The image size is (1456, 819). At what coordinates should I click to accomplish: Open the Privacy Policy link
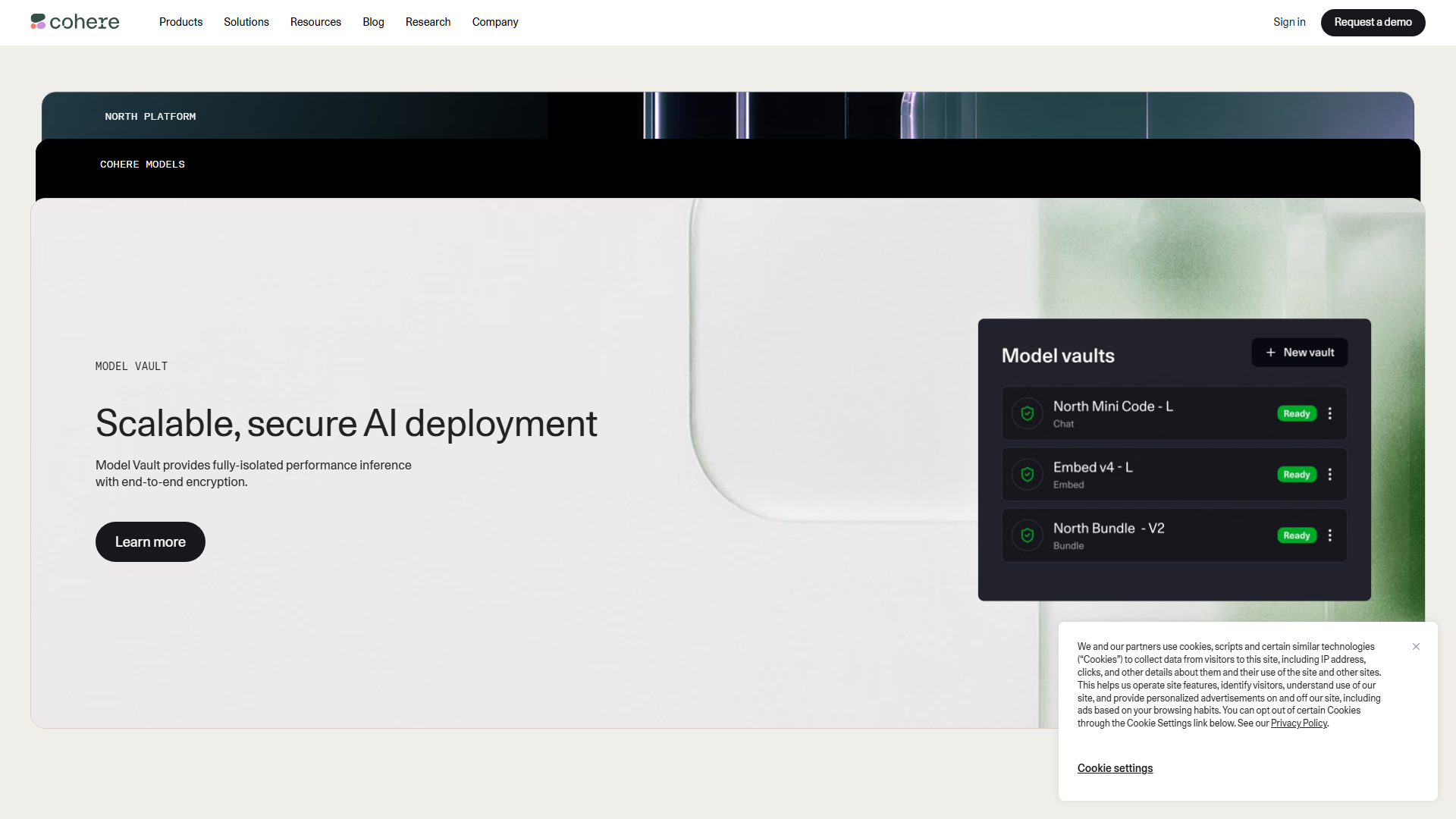1299,723
